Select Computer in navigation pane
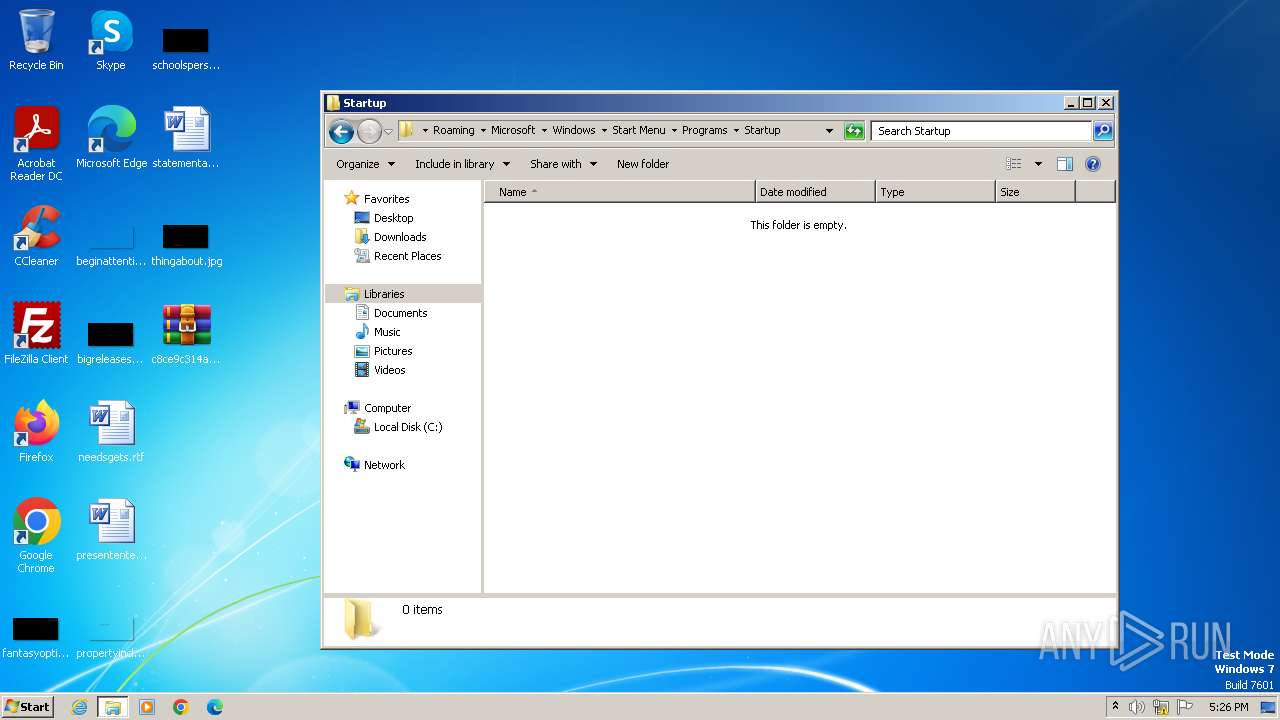The image size is (1280, 720). 387,408
